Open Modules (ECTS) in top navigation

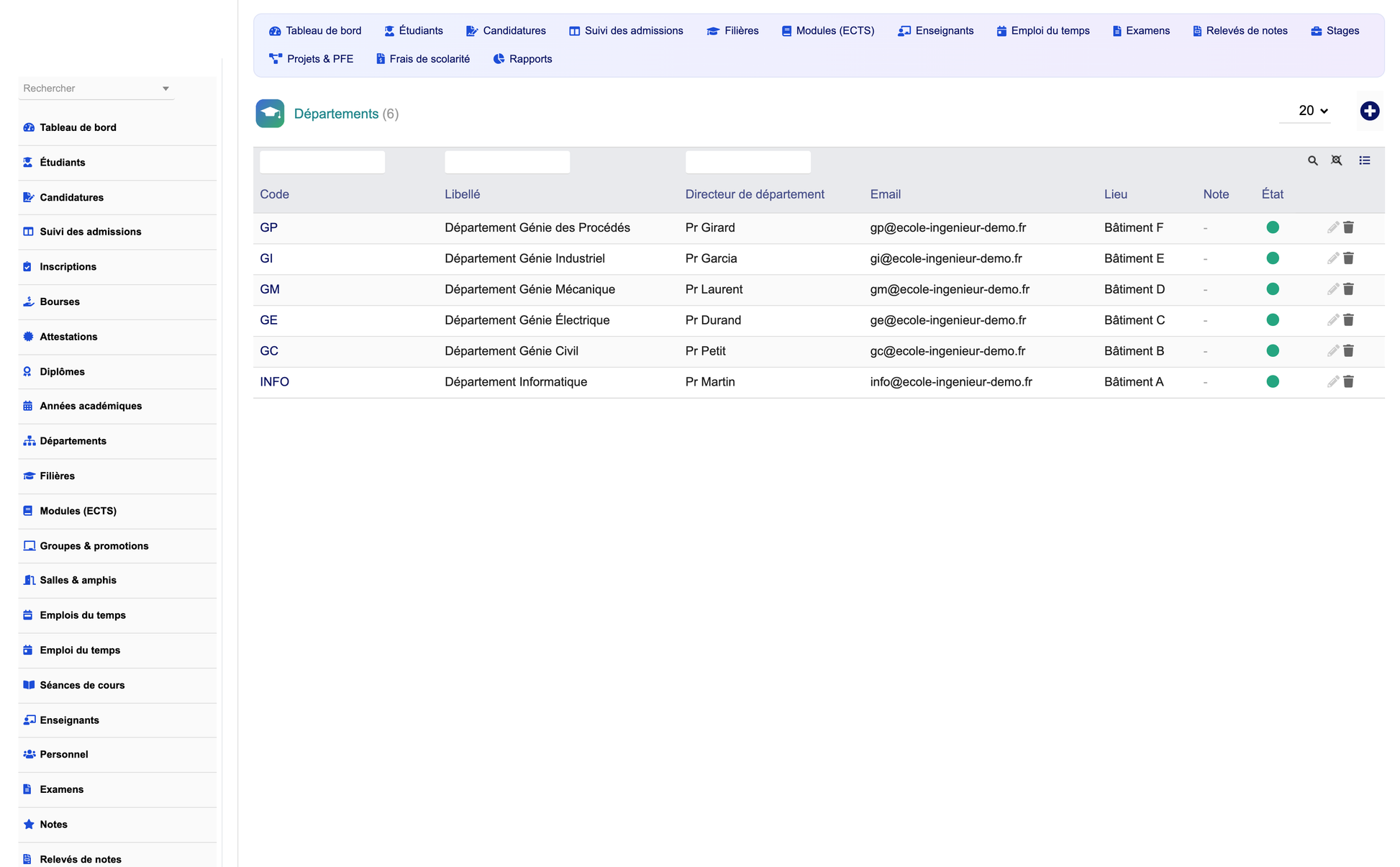[828, 31]
